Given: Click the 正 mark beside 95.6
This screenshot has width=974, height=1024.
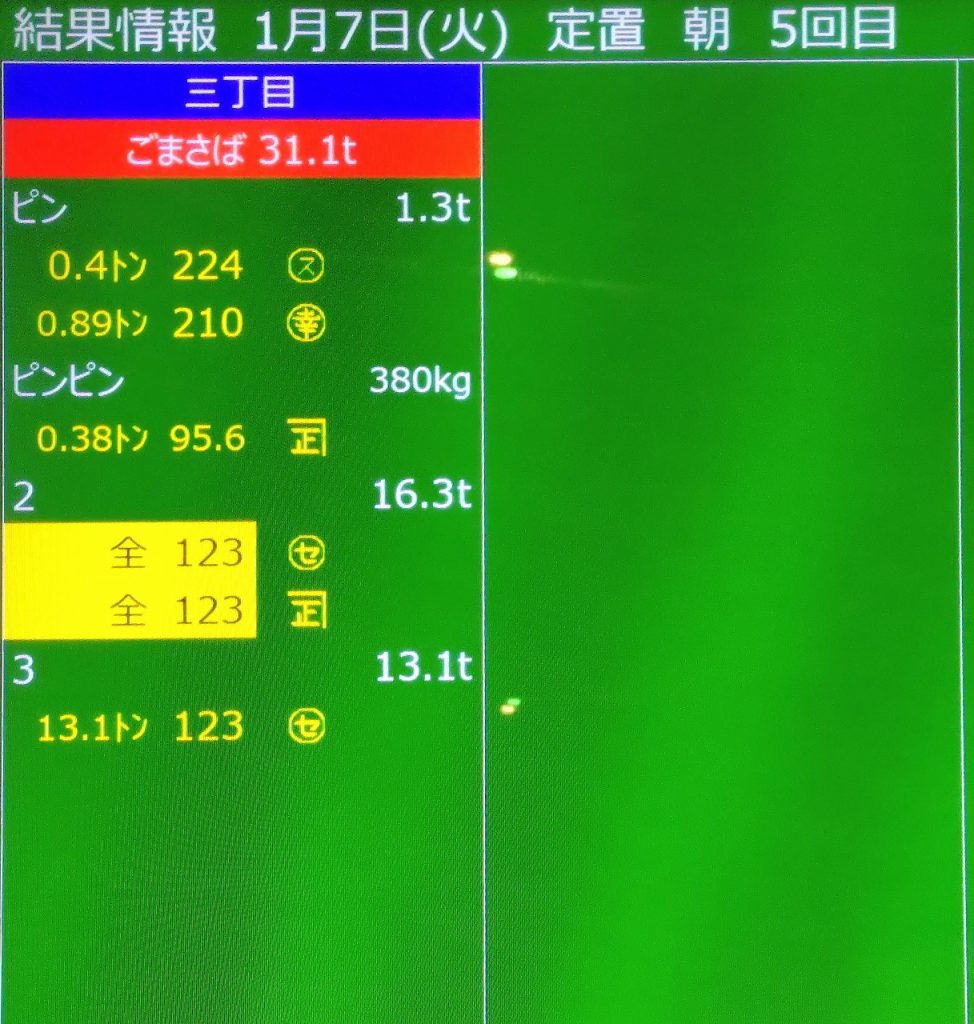Looking at the screenshot, I should [x=308, y=439].
